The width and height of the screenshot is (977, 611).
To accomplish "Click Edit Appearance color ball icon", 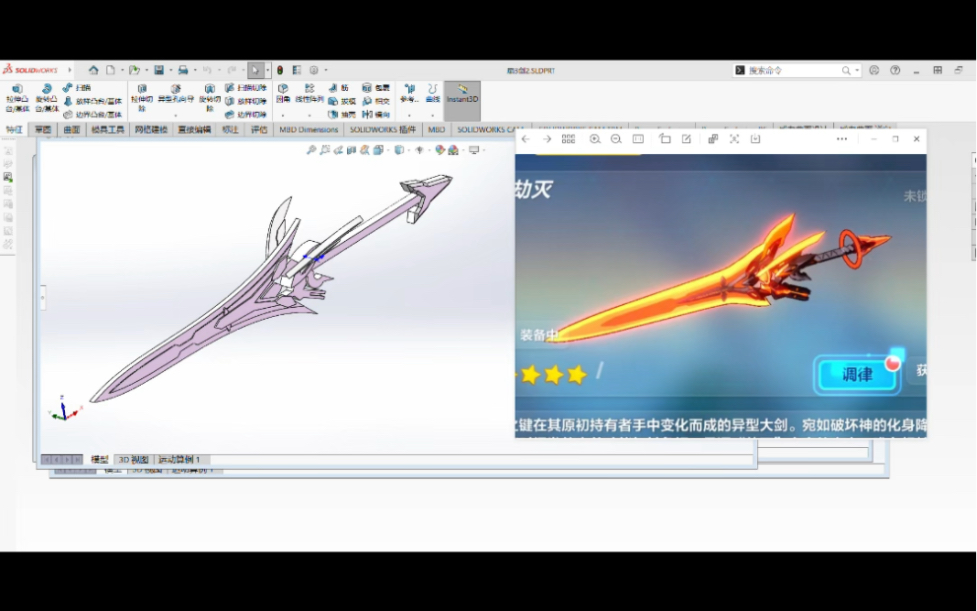I will pyautogui.click(x=440, y=150).
